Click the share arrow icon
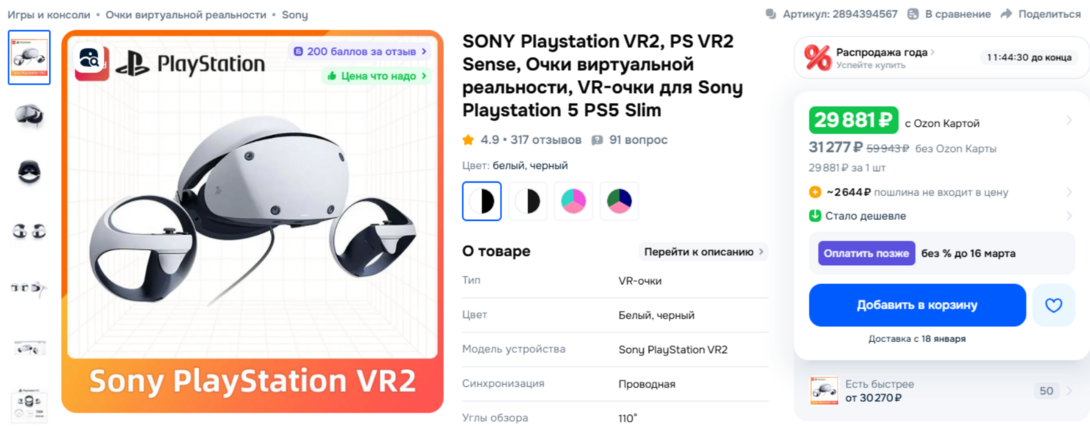Screen dimensions: 1090x430 point(1006,14)
